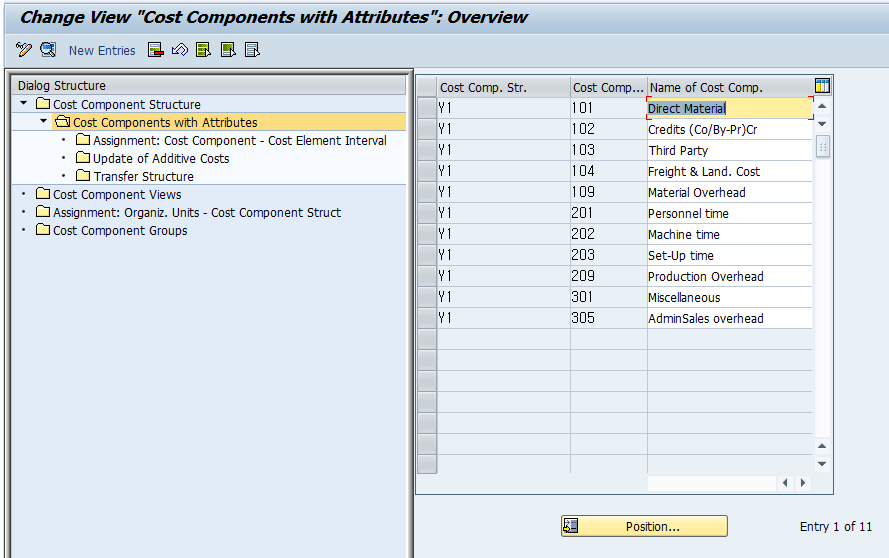
Task: Click the table scroll left arrow
Action: (785, 483)
